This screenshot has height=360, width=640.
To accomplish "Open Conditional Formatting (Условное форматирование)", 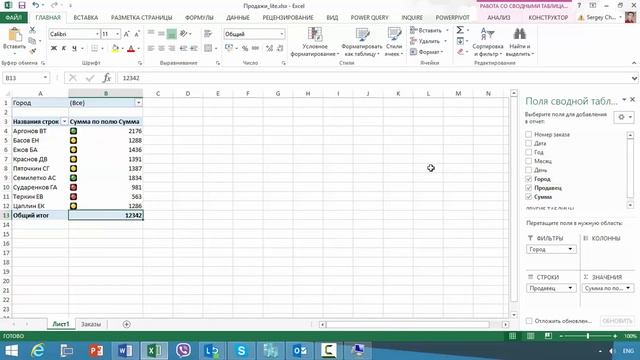I will tap(315, 42).
